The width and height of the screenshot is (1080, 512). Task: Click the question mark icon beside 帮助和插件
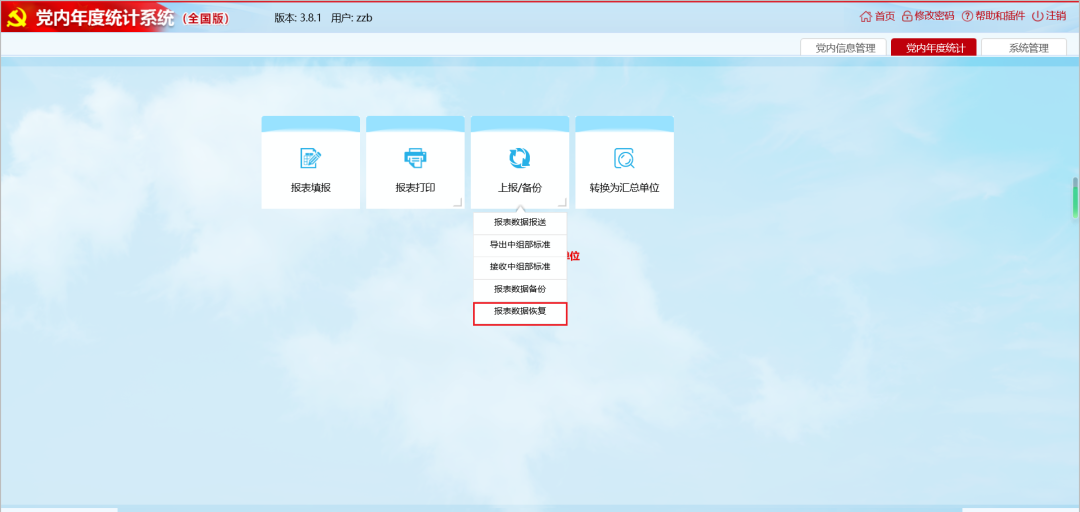(967, 17)
